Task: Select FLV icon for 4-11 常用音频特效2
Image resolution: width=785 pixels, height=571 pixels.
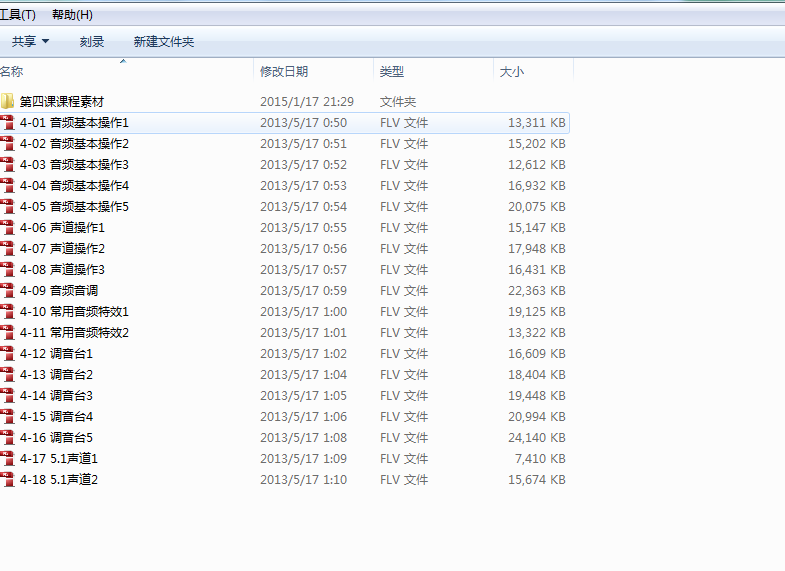Action: point(8,333)
